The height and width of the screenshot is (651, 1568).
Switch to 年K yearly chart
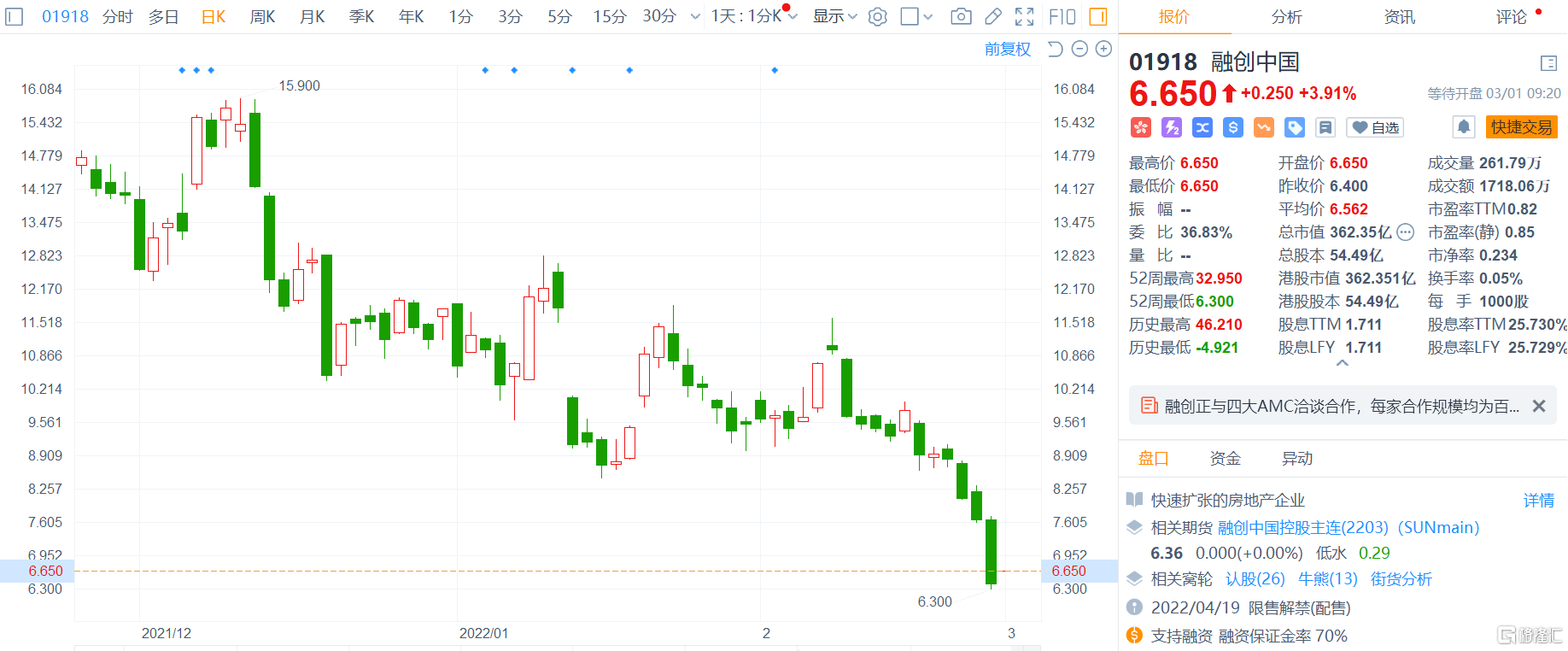click(412, 16)
